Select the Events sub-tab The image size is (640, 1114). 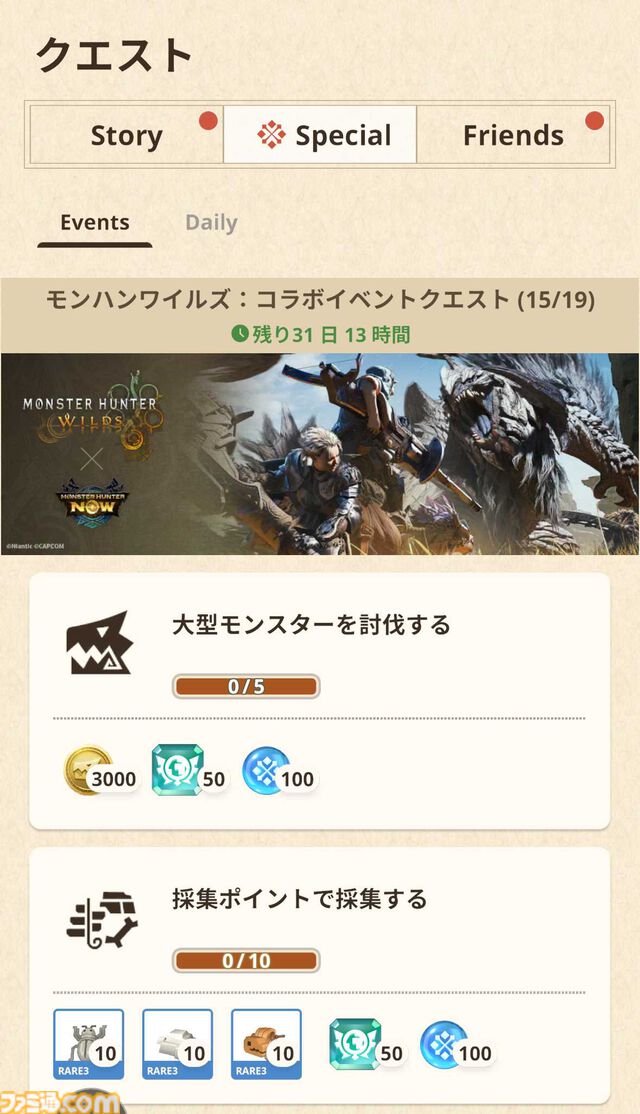tap(94, 222)
